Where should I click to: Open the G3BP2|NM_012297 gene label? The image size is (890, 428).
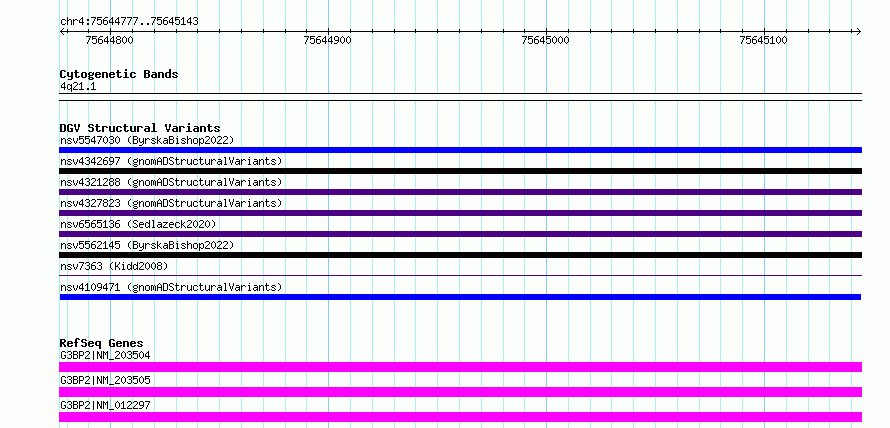[x=105, y=405]
